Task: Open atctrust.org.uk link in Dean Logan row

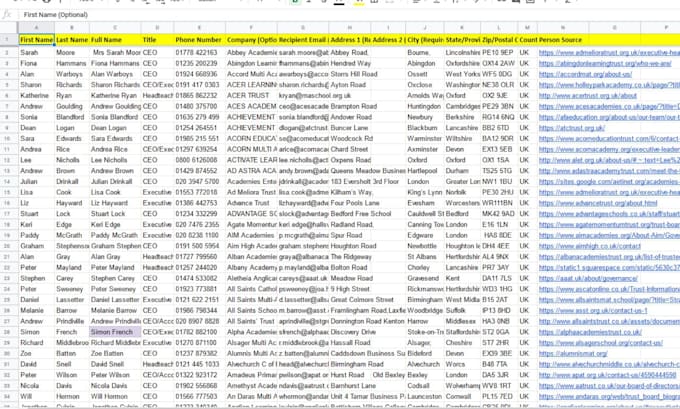Action: [572, 128]
